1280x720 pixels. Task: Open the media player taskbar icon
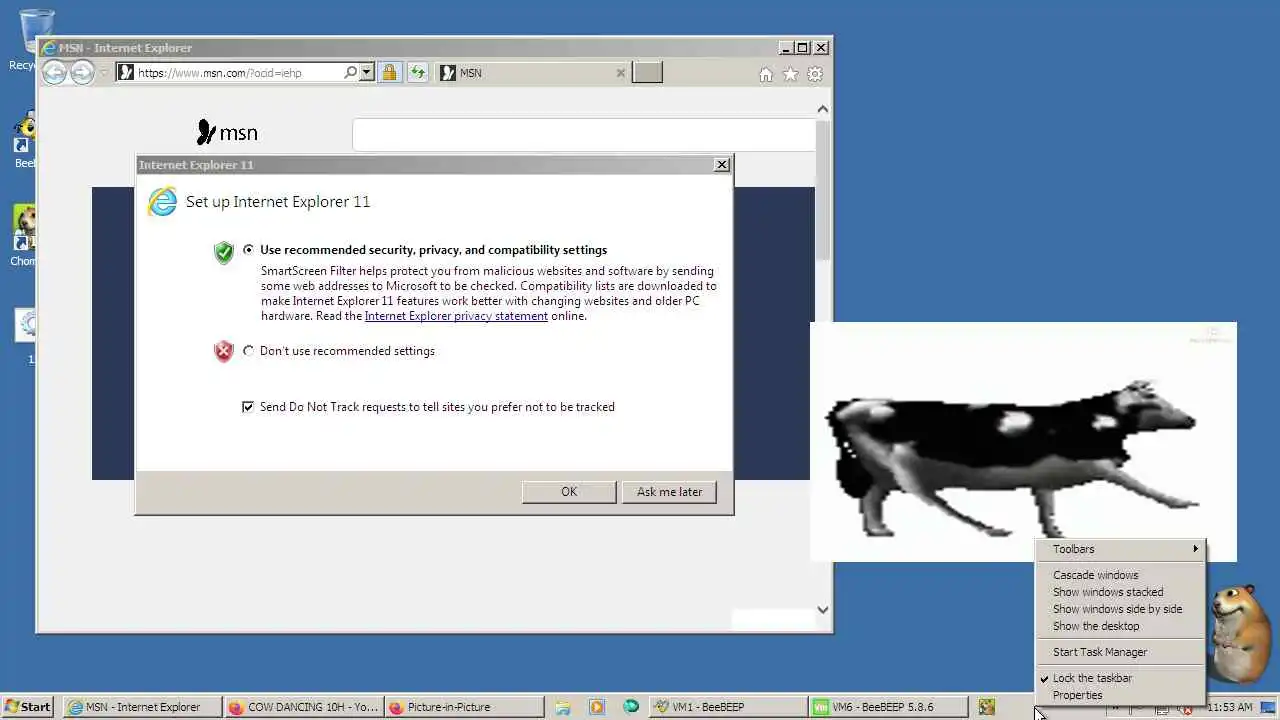pyautogui.click(x=597, y=707)
